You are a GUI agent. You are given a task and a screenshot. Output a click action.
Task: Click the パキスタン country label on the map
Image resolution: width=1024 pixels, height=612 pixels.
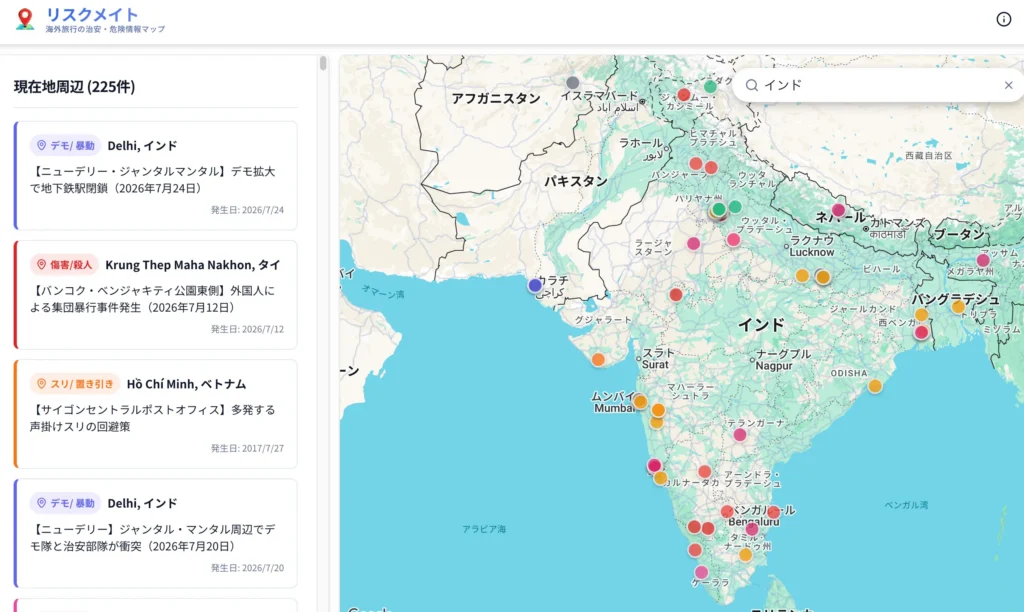point(576,181)
